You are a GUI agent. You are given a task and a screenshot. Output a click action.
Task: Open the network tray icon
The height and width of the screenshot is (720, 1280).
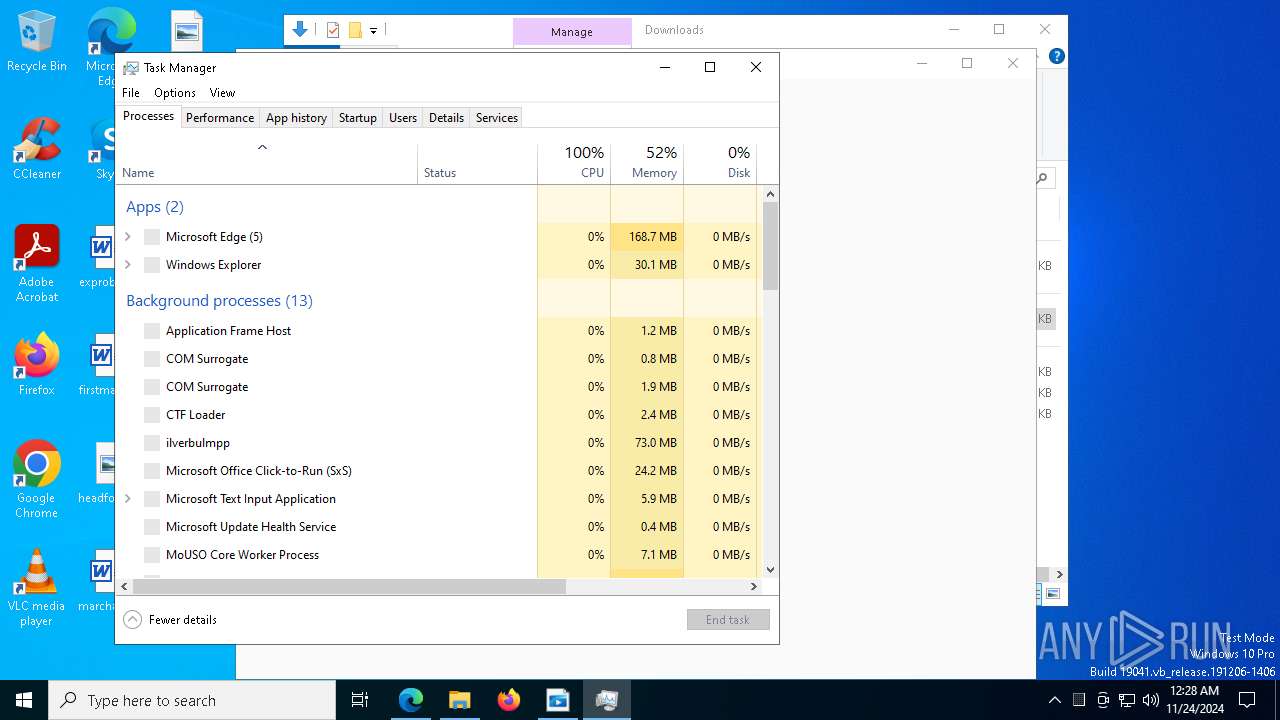pyautogui.click(x=1127, y=700)
